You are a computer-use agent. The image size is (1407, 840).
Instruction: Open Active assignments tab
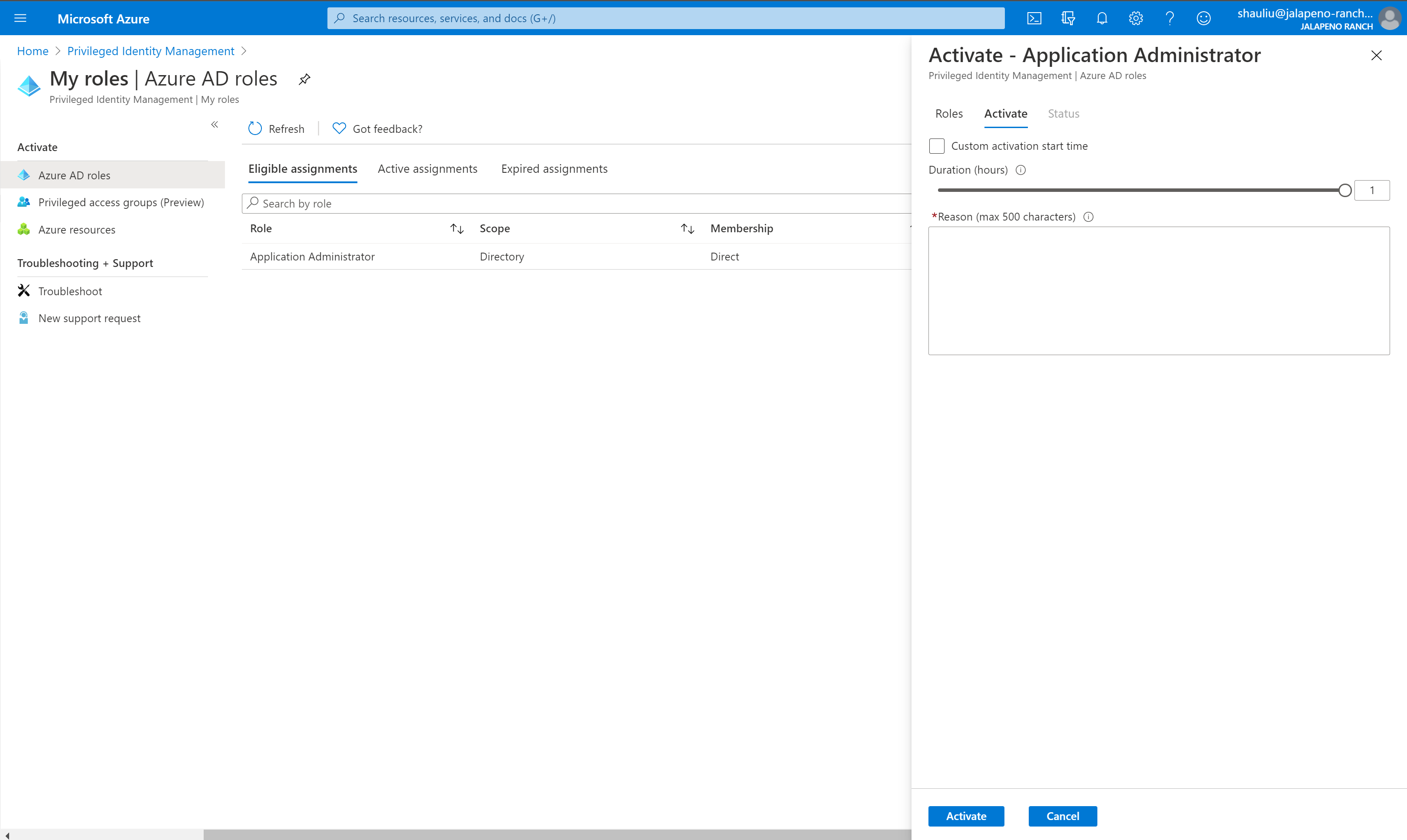coord(427,169)
